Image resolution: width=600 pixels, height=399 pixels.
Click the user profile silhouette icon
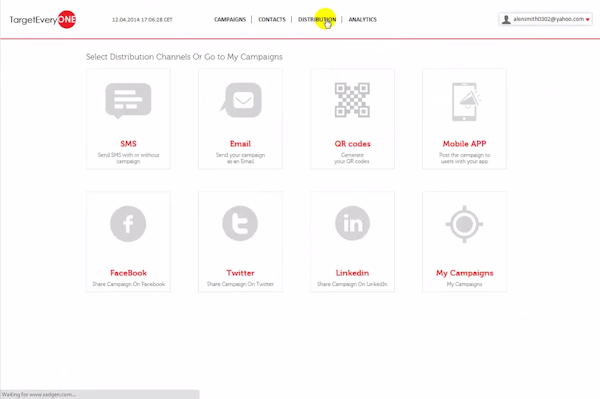(x=506, y=20)
